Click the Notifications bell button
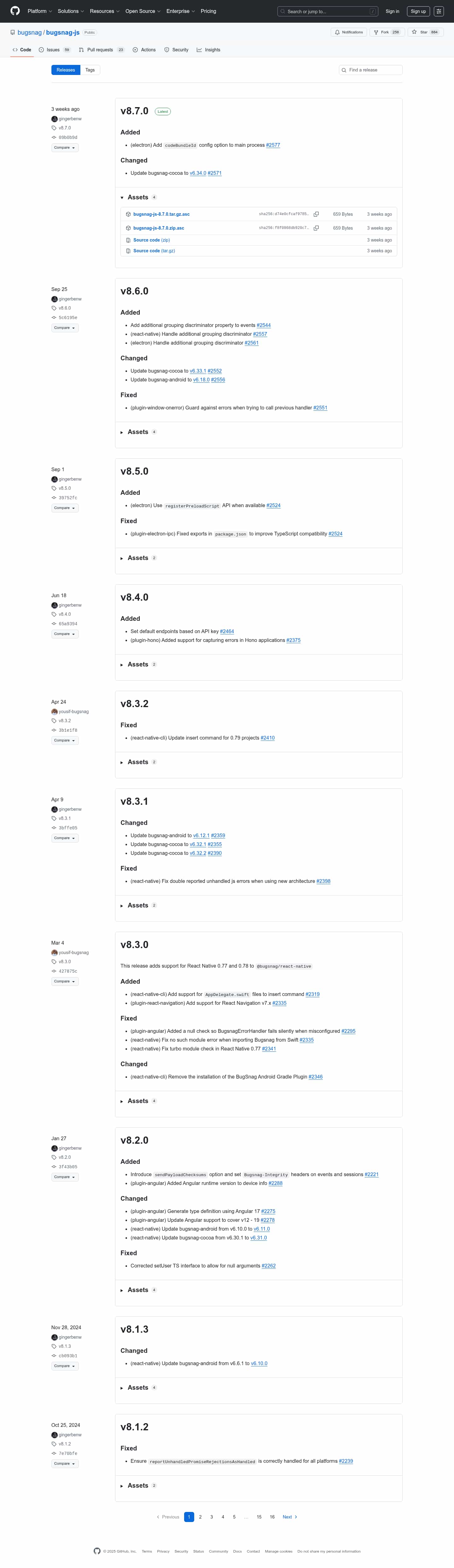 pyautogui.click(x=349, y=32)
